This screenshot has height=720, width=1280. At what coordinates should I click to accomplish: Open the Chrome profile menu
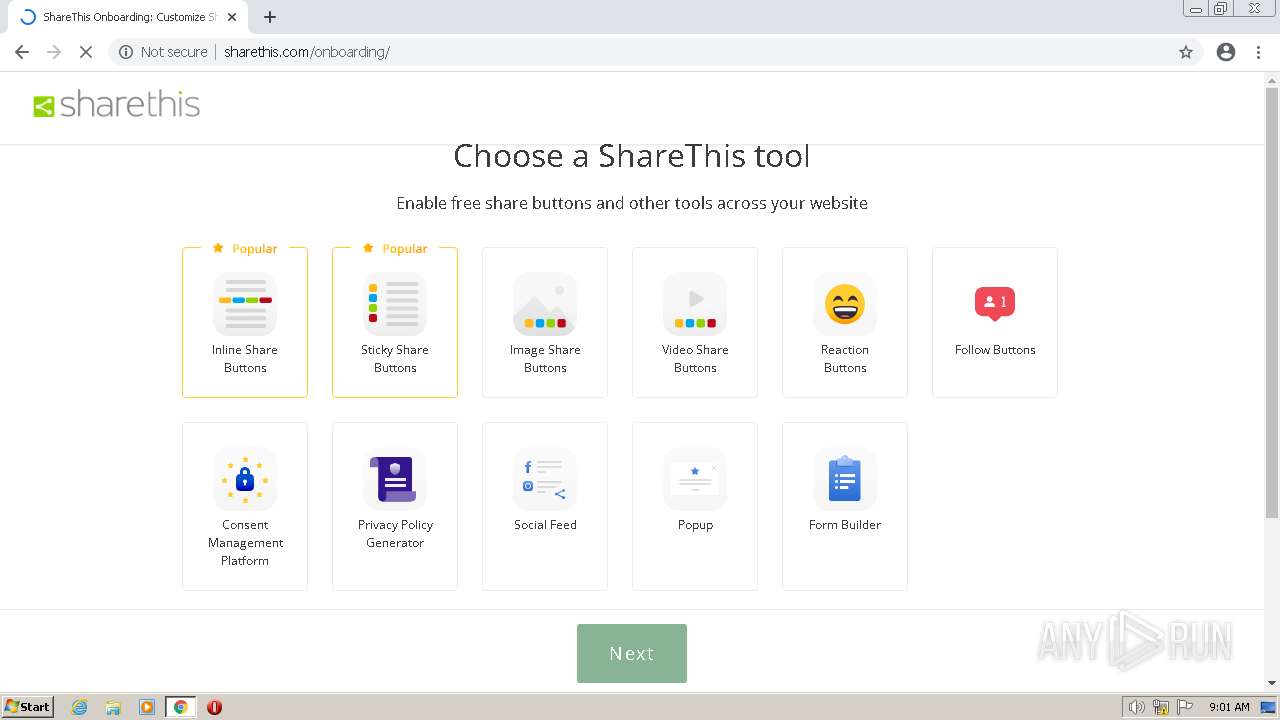[1226, 52]
